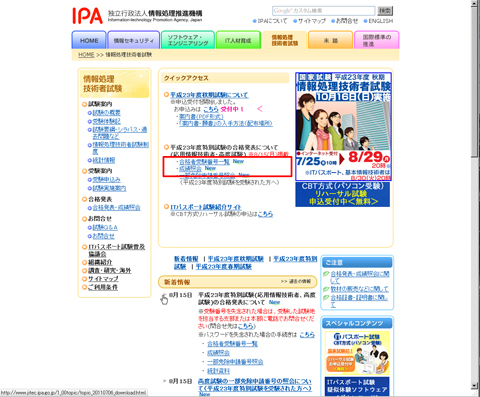Image resolution: width=480 pixels, height=397 pixels.
Task: Open ITパスポート試験普及協議会 sidebar link
Action: (x=117, y=250)
